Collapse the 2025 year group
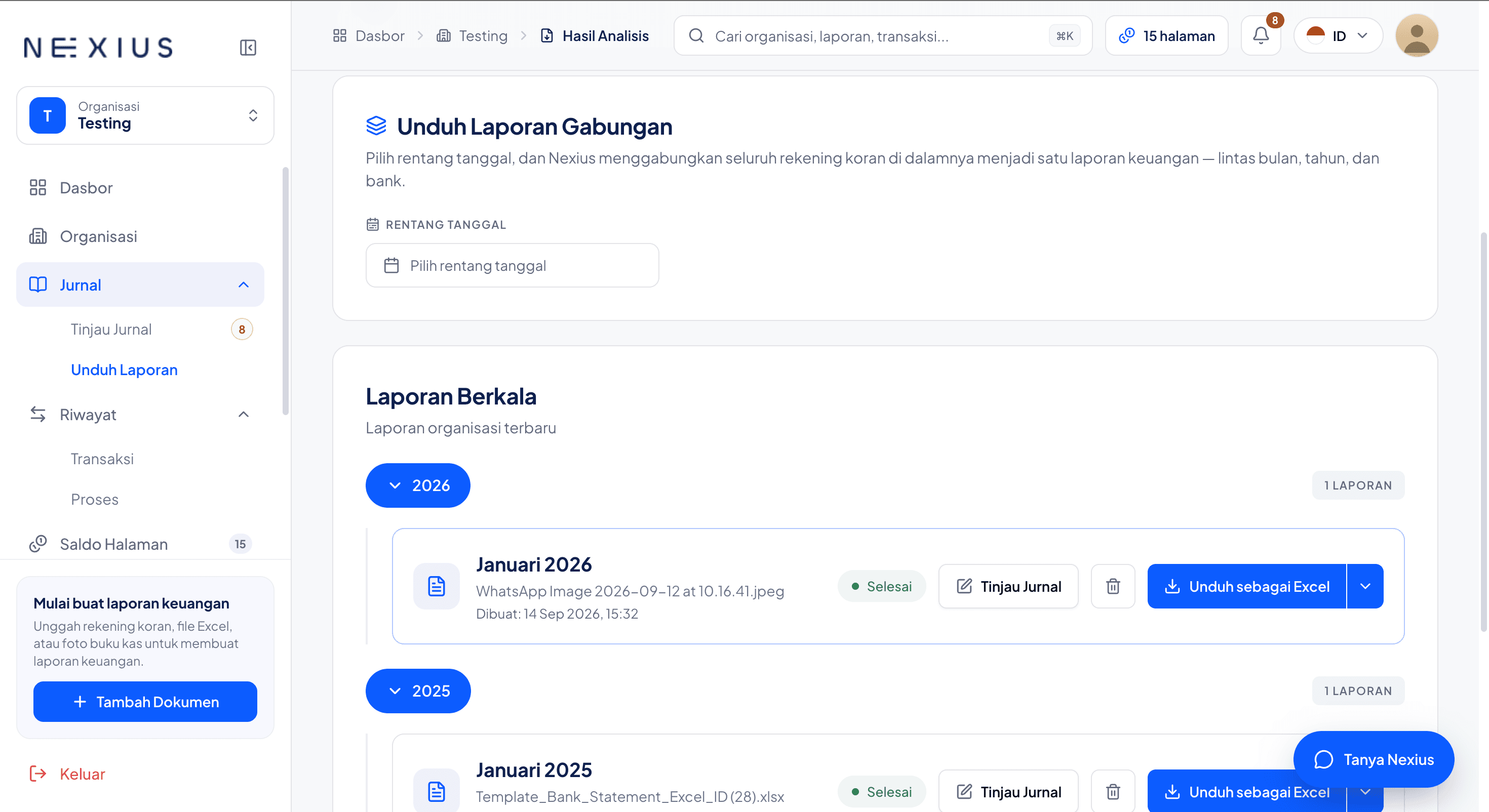Viewport: 1489px width, 812px height. (x=417, y=691)
